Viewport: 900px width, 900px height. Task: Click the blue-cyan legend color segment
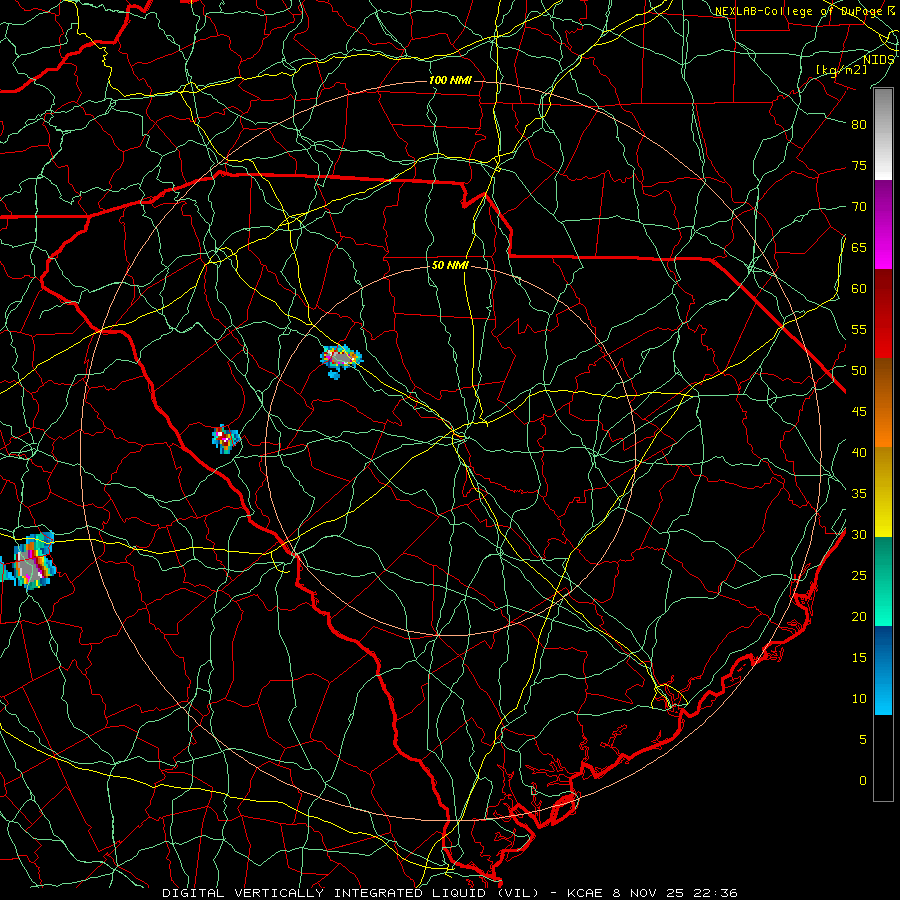pyautogui.click(x=883, y=670)
